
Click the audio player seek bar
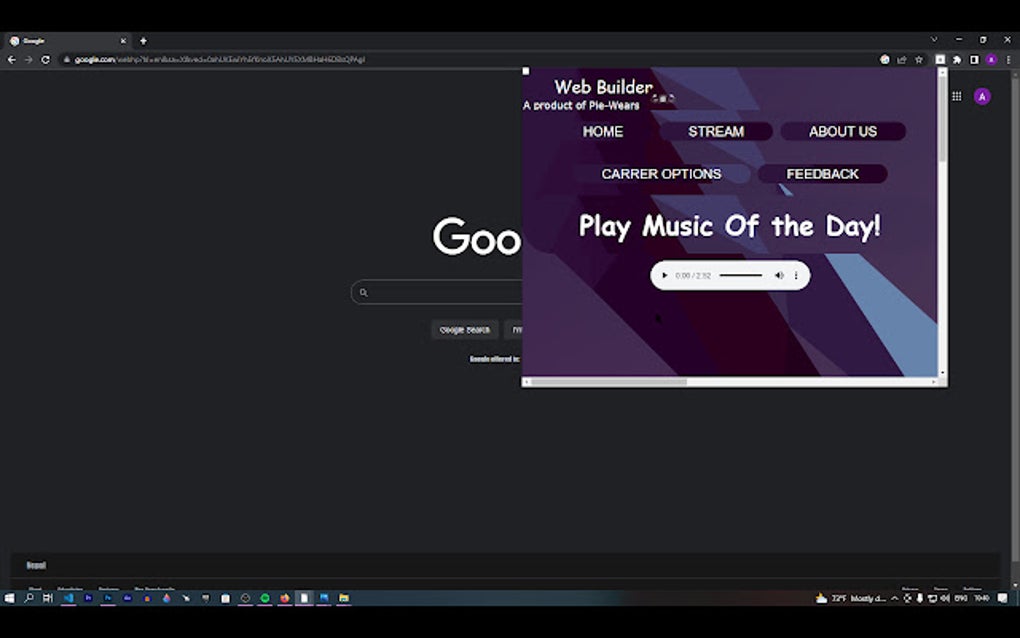pyautogui.click(x=741, y=275)
